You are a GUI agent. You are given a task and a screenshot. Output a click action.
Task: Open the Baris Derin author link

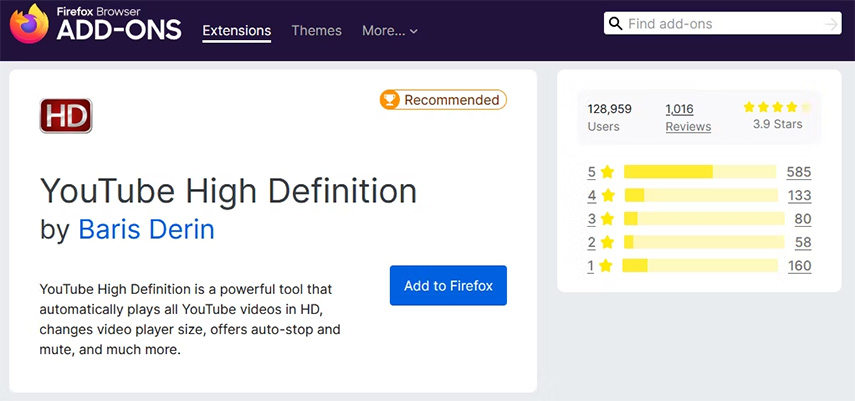[146, 230]
